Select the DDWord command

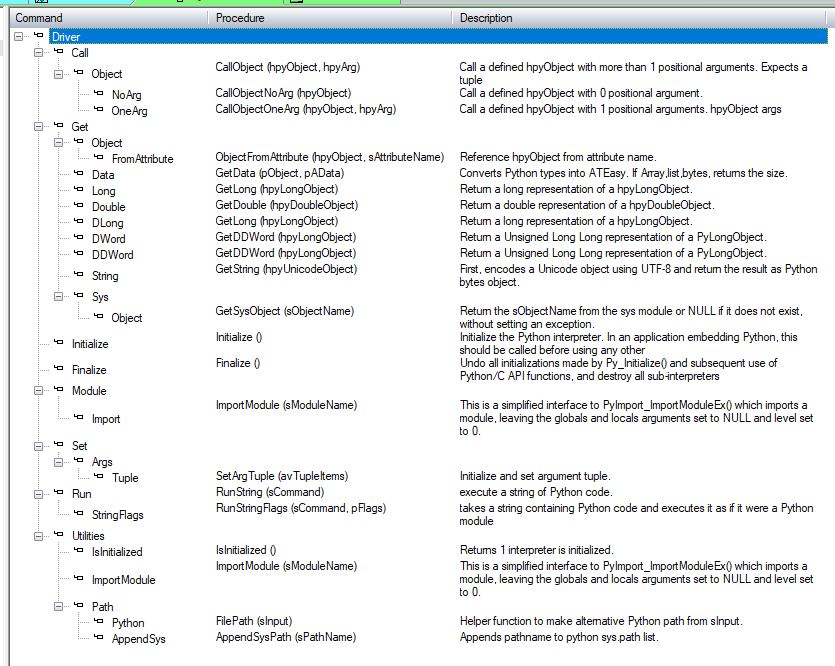[112, 254]
